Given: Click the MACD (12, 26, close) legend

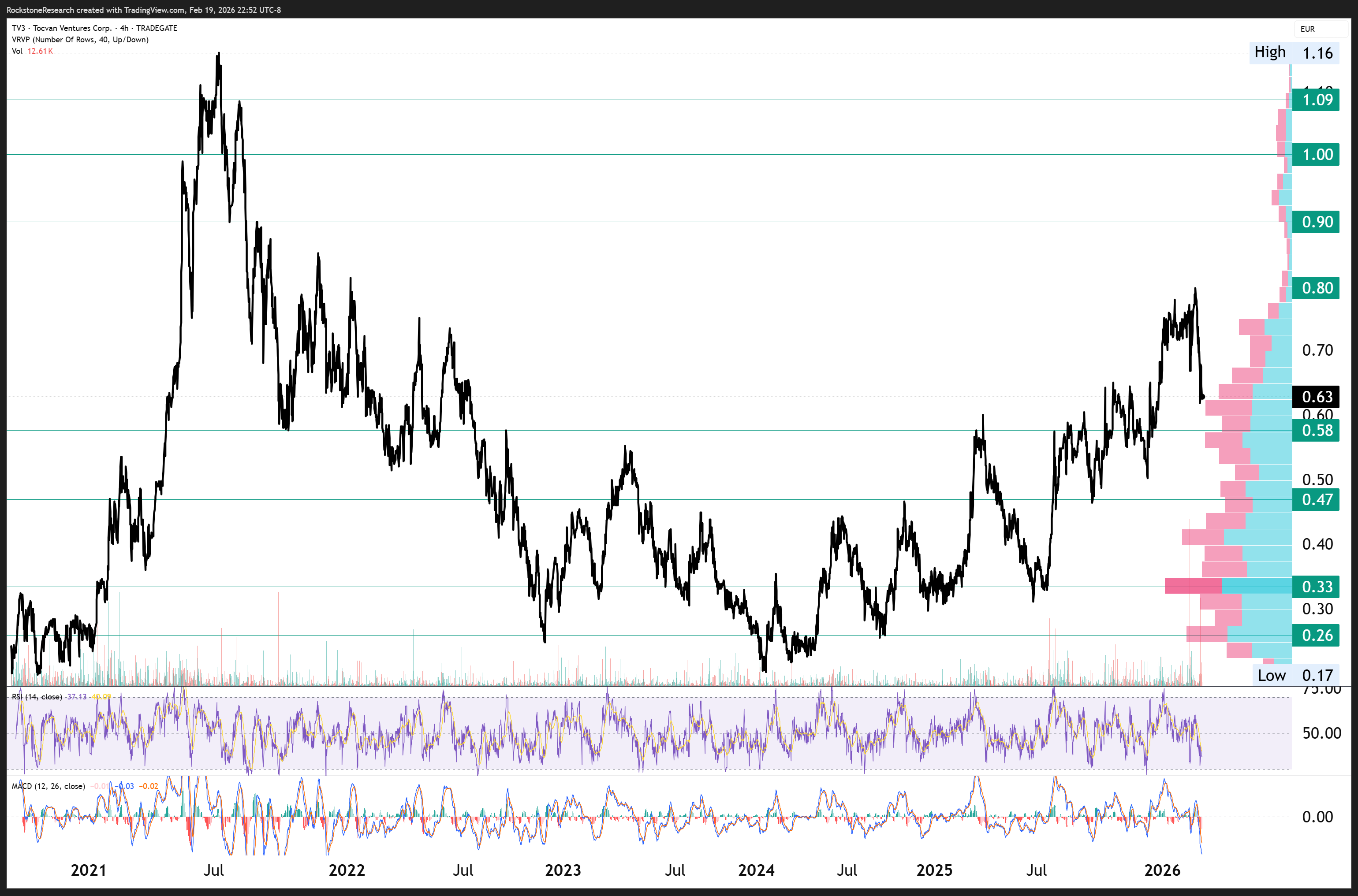Looking at the screenshot, I should tap(48, 786).
